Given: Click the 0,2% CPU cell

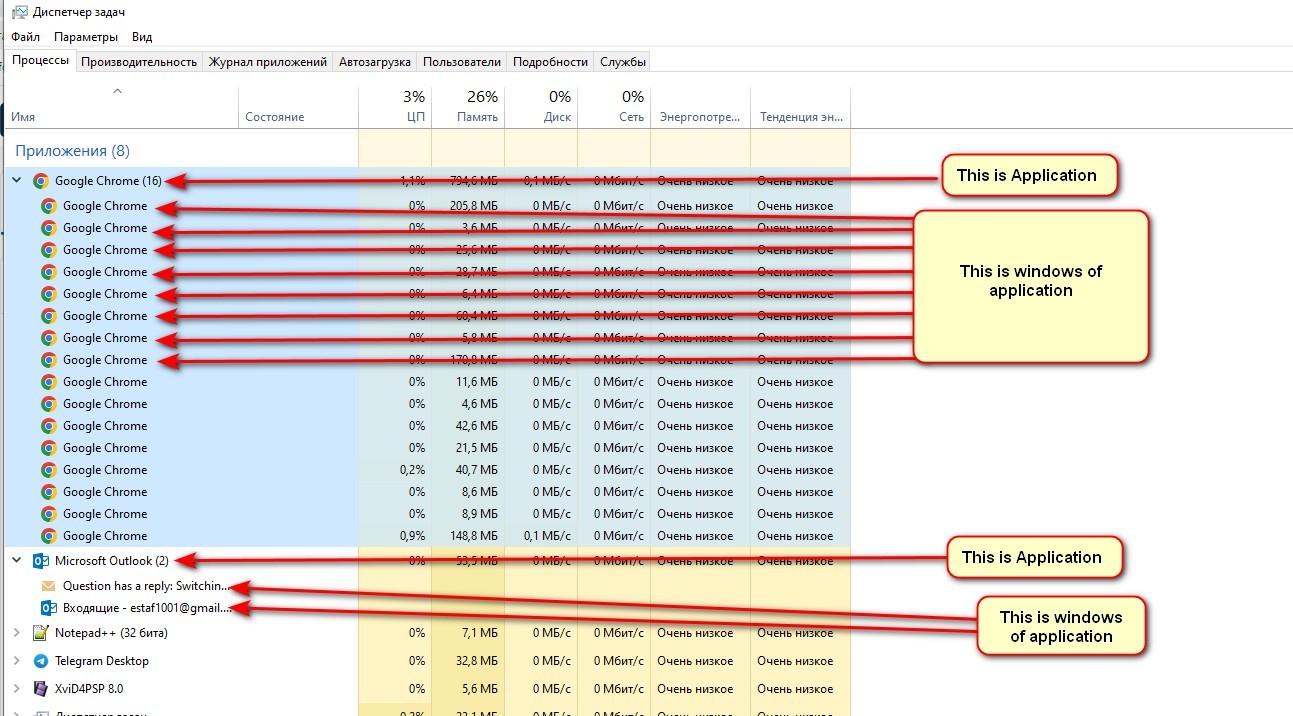Looking at the screenshot, I should tap(395, 470).
